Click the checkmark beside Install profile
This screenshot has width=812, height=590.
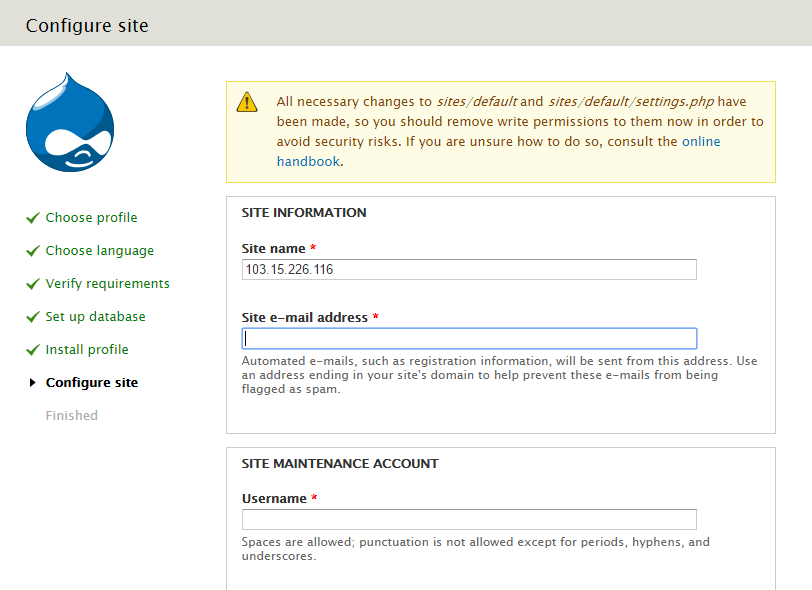point(33,350)
